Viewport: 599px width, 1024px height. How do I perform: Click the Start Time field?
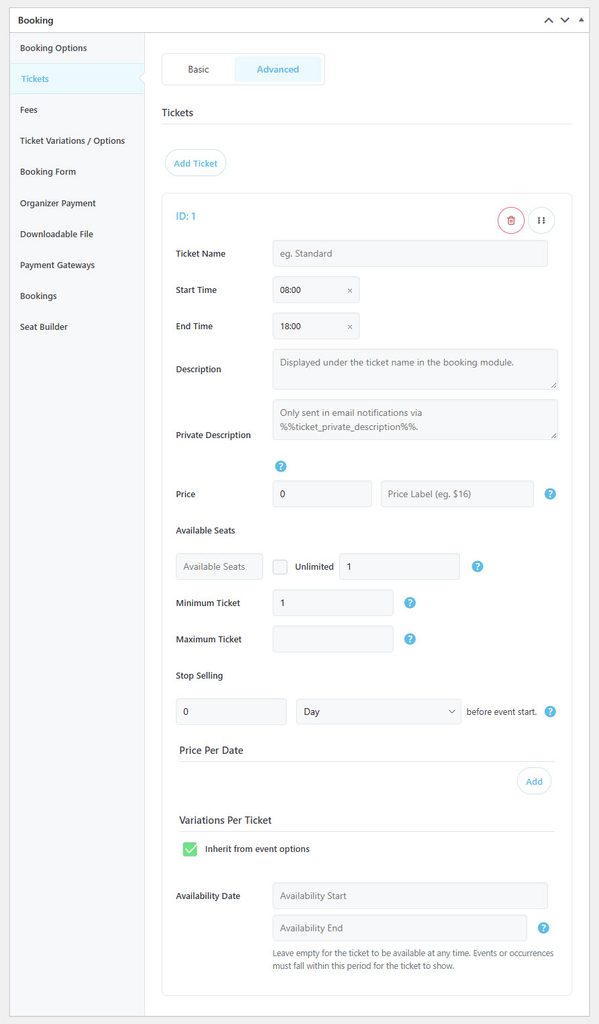(x=316, y=290)
